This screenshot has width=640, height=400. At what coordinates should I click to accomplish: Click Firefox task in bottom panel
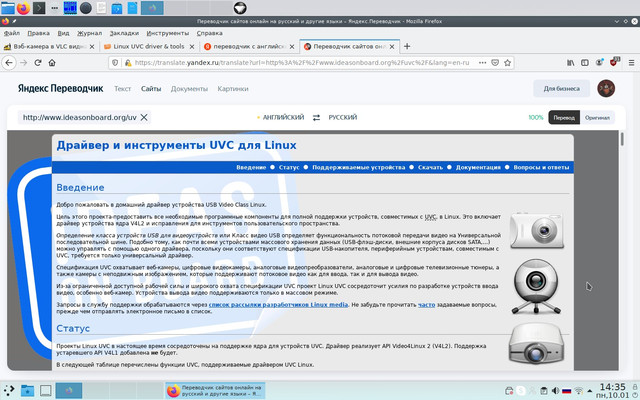[215, 391]
